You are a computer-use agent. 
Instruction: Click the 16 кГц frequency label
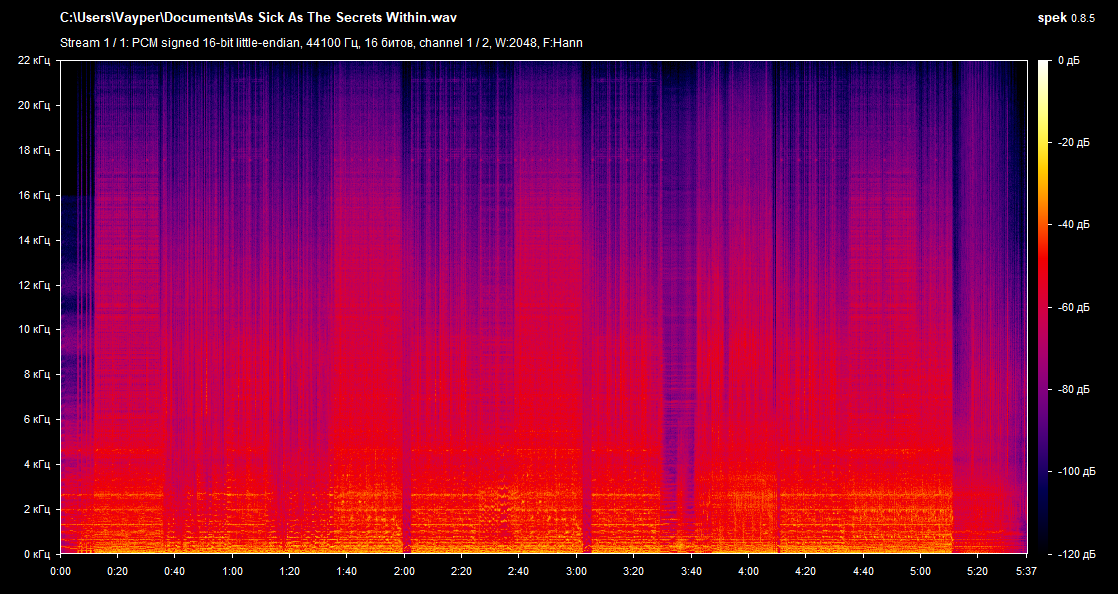pos(34,195)
